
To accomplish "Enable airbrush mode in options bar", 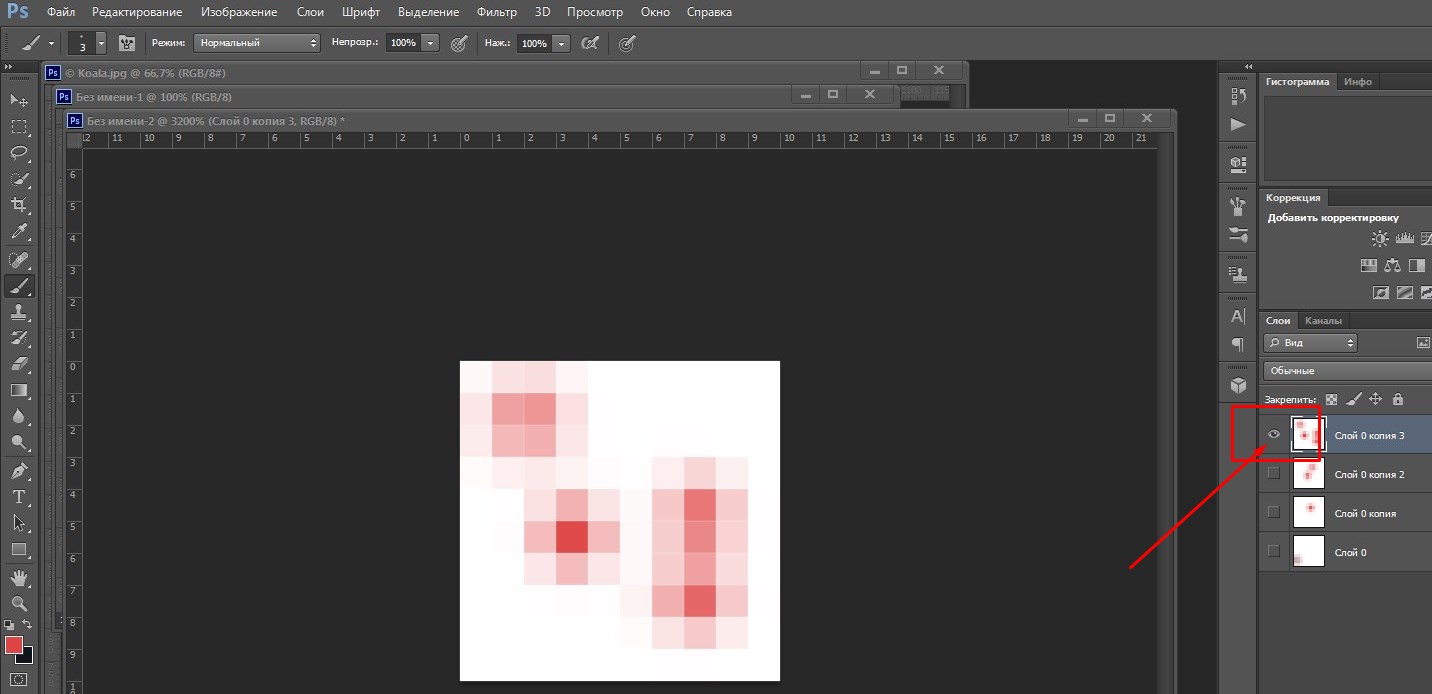I will pyautogui.click(x=590, y=43).
